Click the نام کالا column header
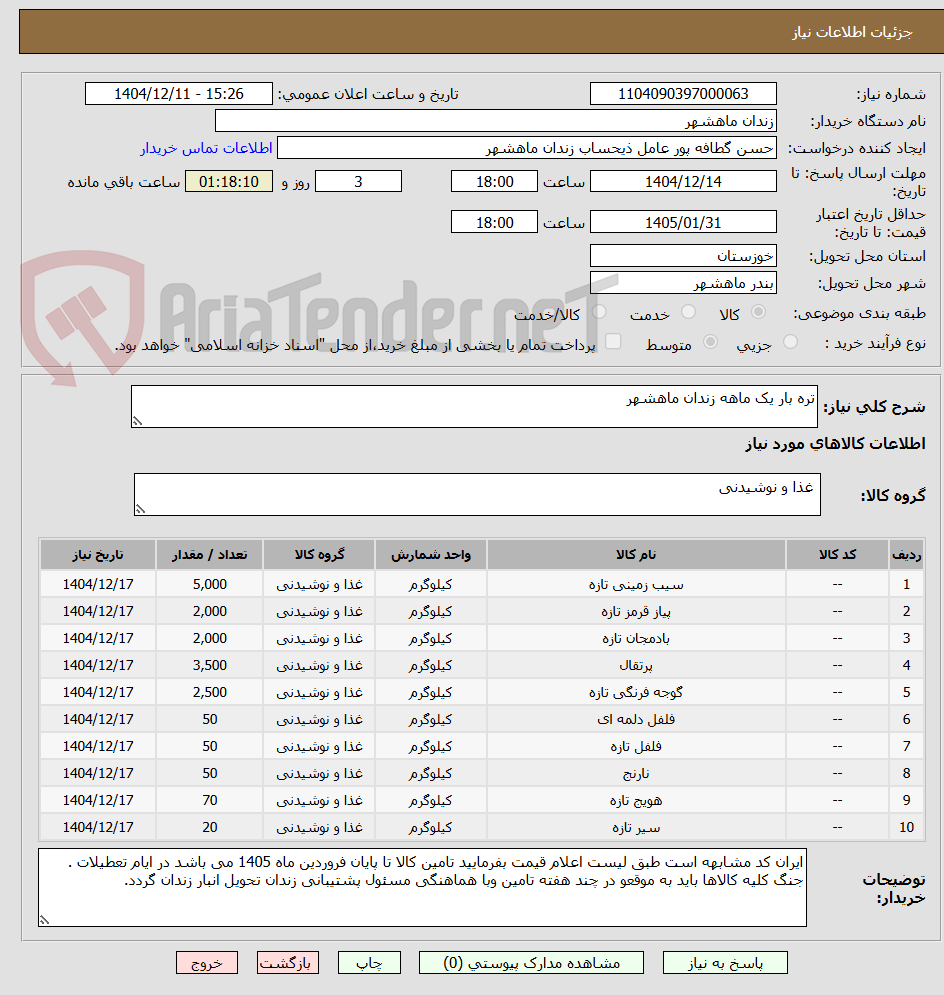The width and height of the screenshot is (944, 995). click(636, 555)
